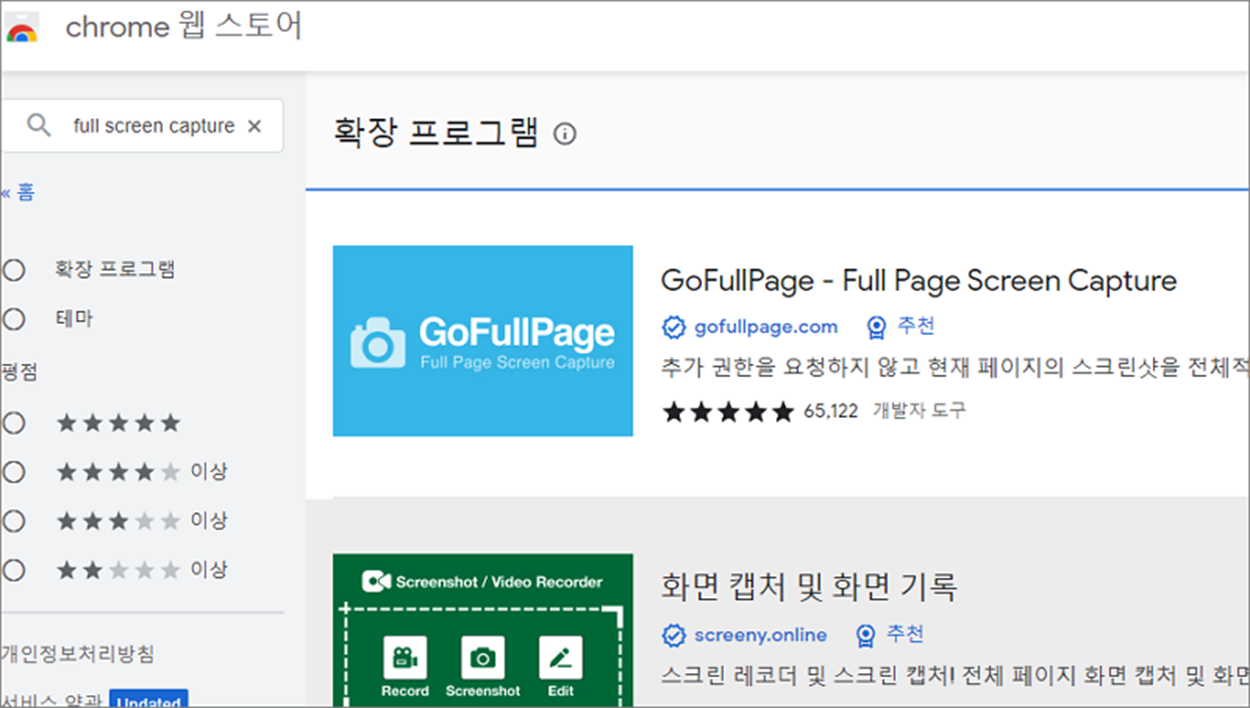This screenshot has width=1250, height=708.
Task: Open the '화면 캡처 및 화면 기록' extension title
Action: point(809,587)
